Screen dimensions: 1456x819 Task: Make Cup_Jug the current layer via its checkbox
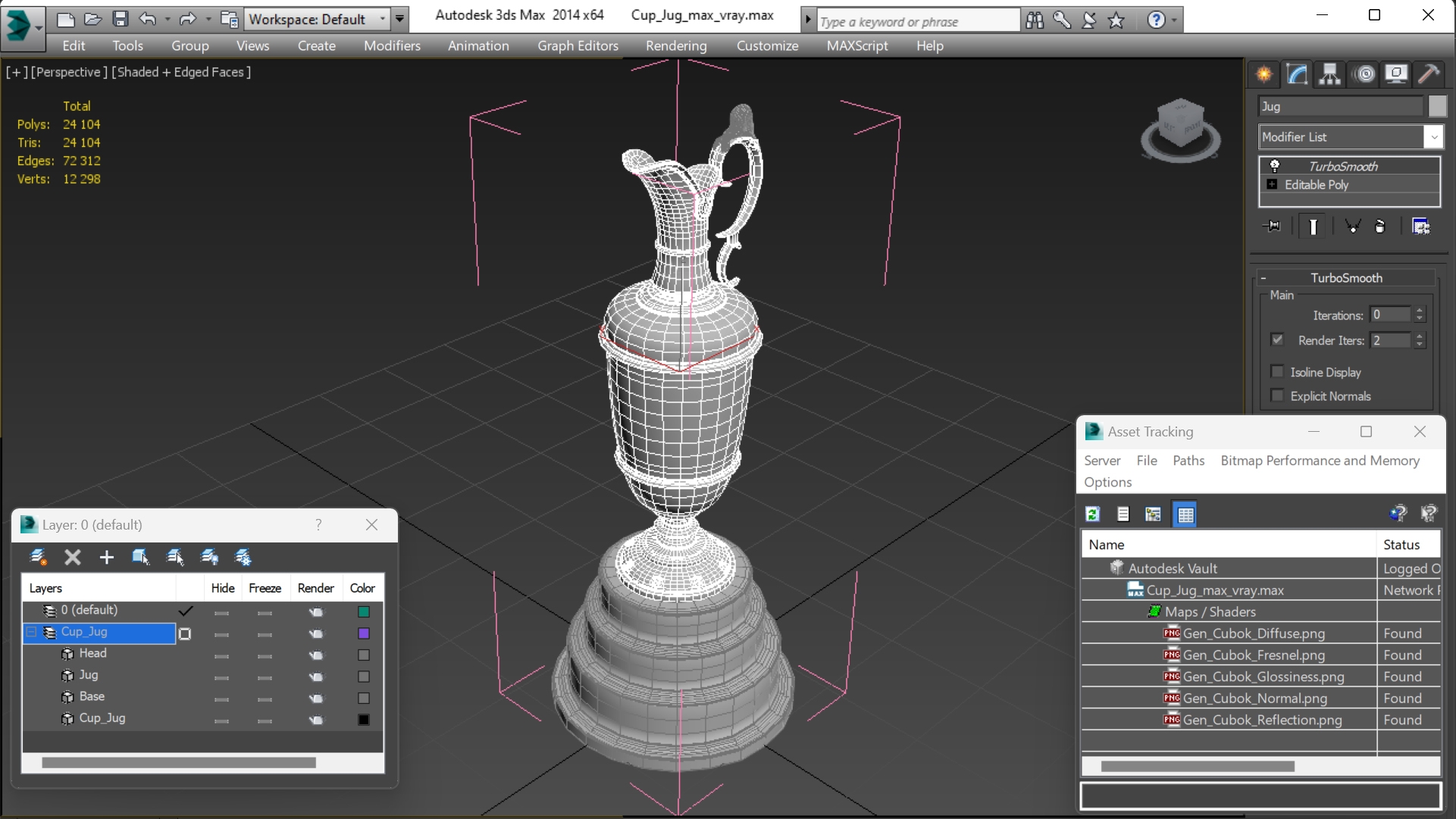tap(185, 633)
